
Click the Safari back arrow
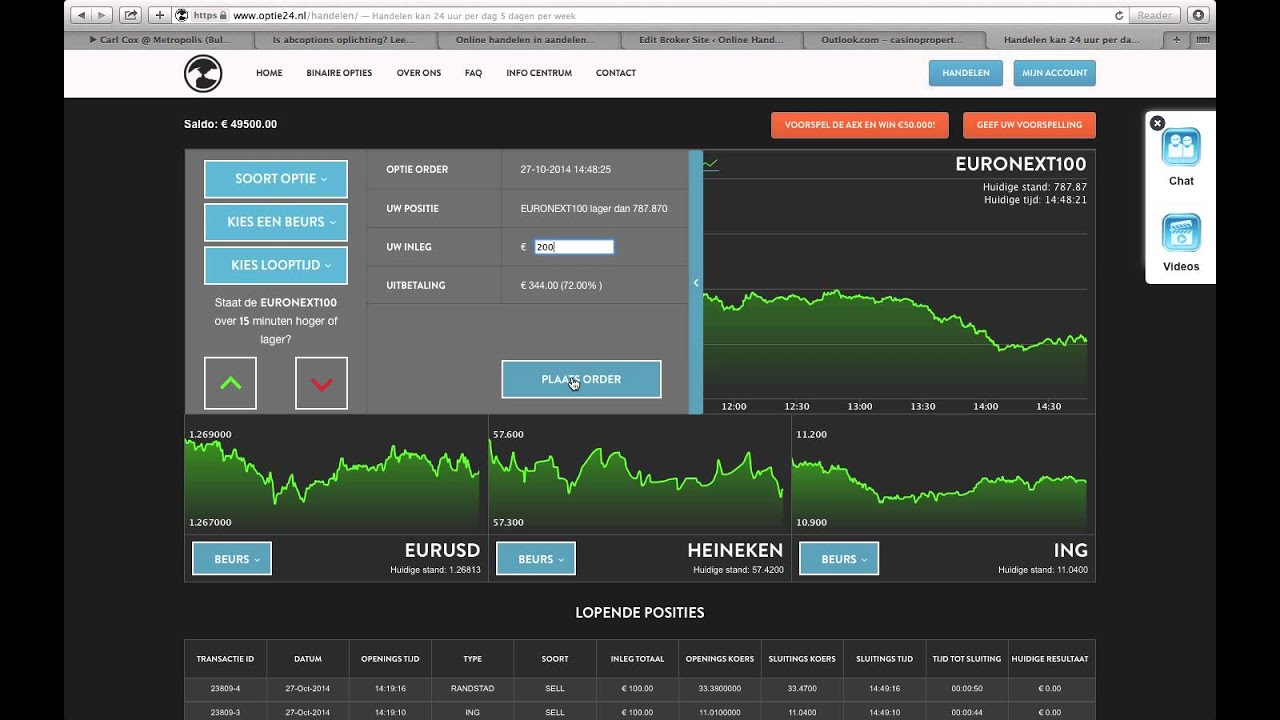click(81, 15)
